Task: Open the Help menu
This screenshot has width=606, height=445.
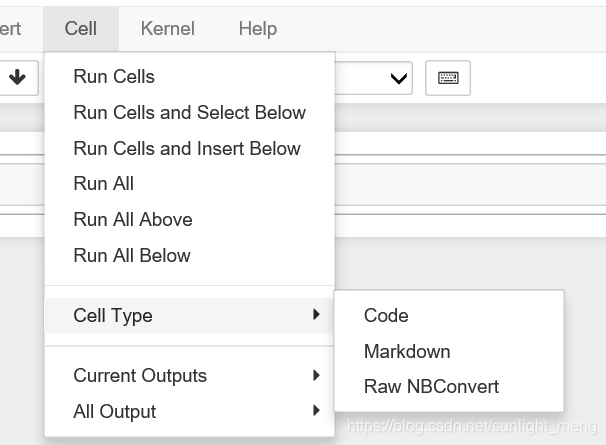Action: pyautogui.click(x=257, y=28)
